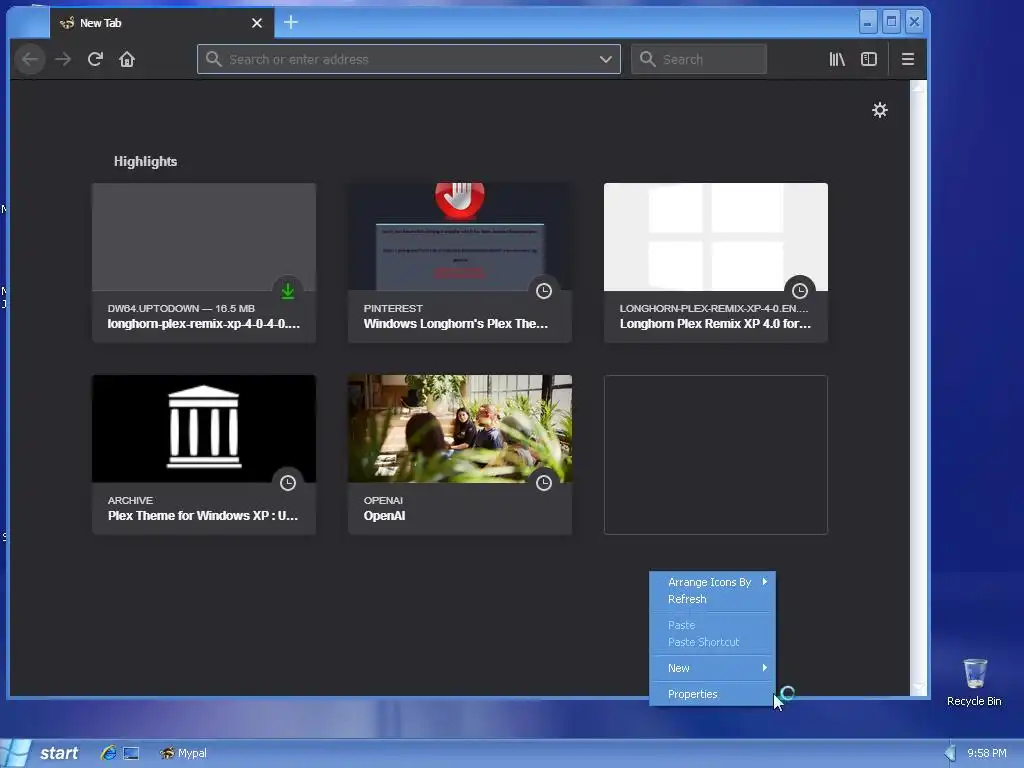Select Paste Shortcut menu entry
The width and height of the screenshot is (1024, 768).
(x=712, y=642)
